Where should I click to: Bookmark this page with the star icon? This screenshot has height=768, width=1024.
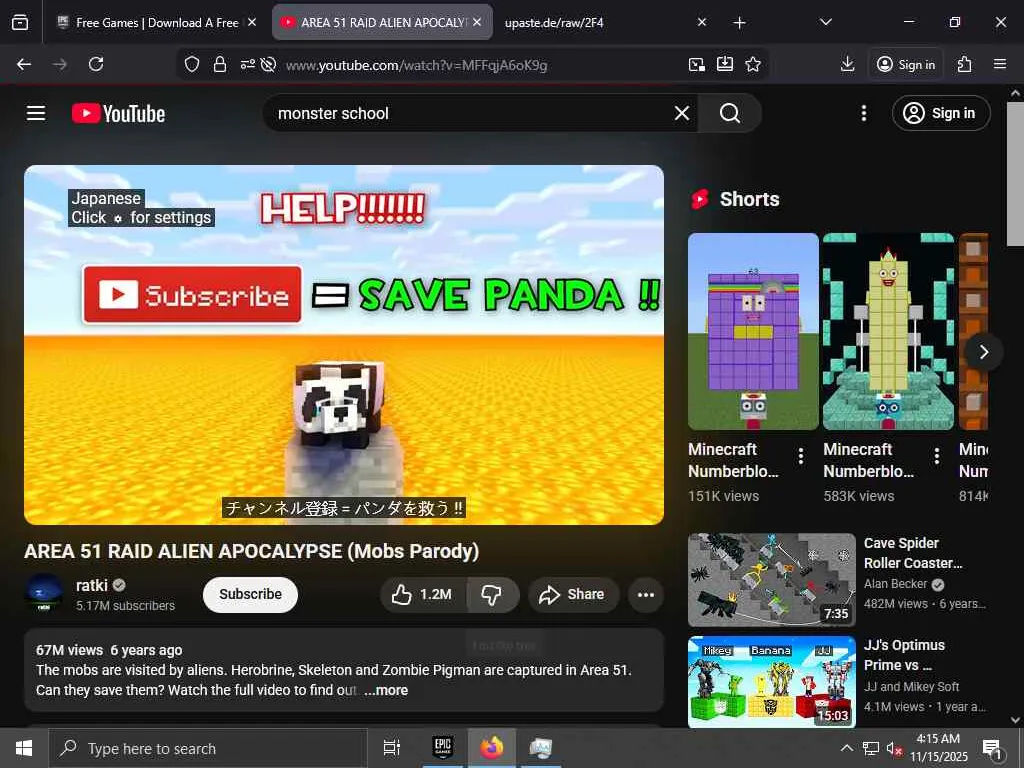[753, 64]
